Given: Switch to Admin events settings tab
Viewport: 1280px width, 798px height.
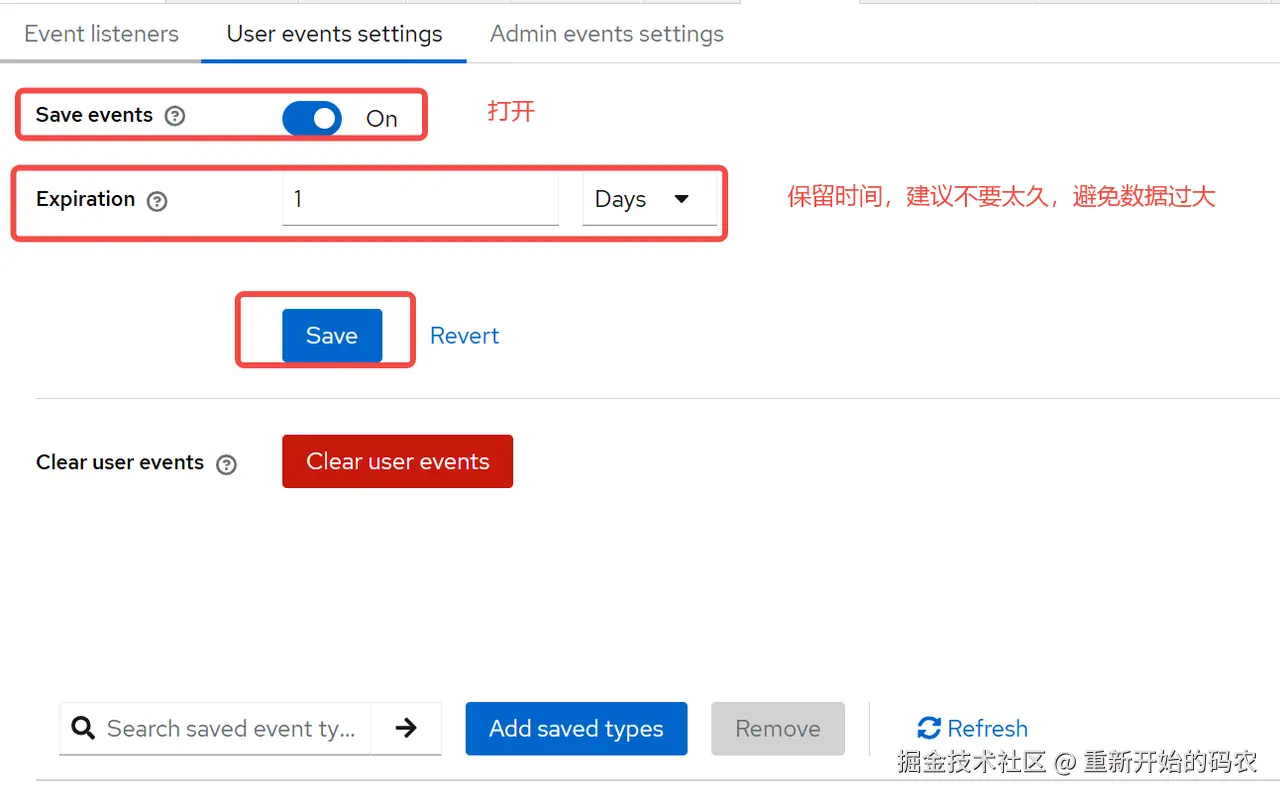Looking at the screenshot, I should (x=606, y=33).
